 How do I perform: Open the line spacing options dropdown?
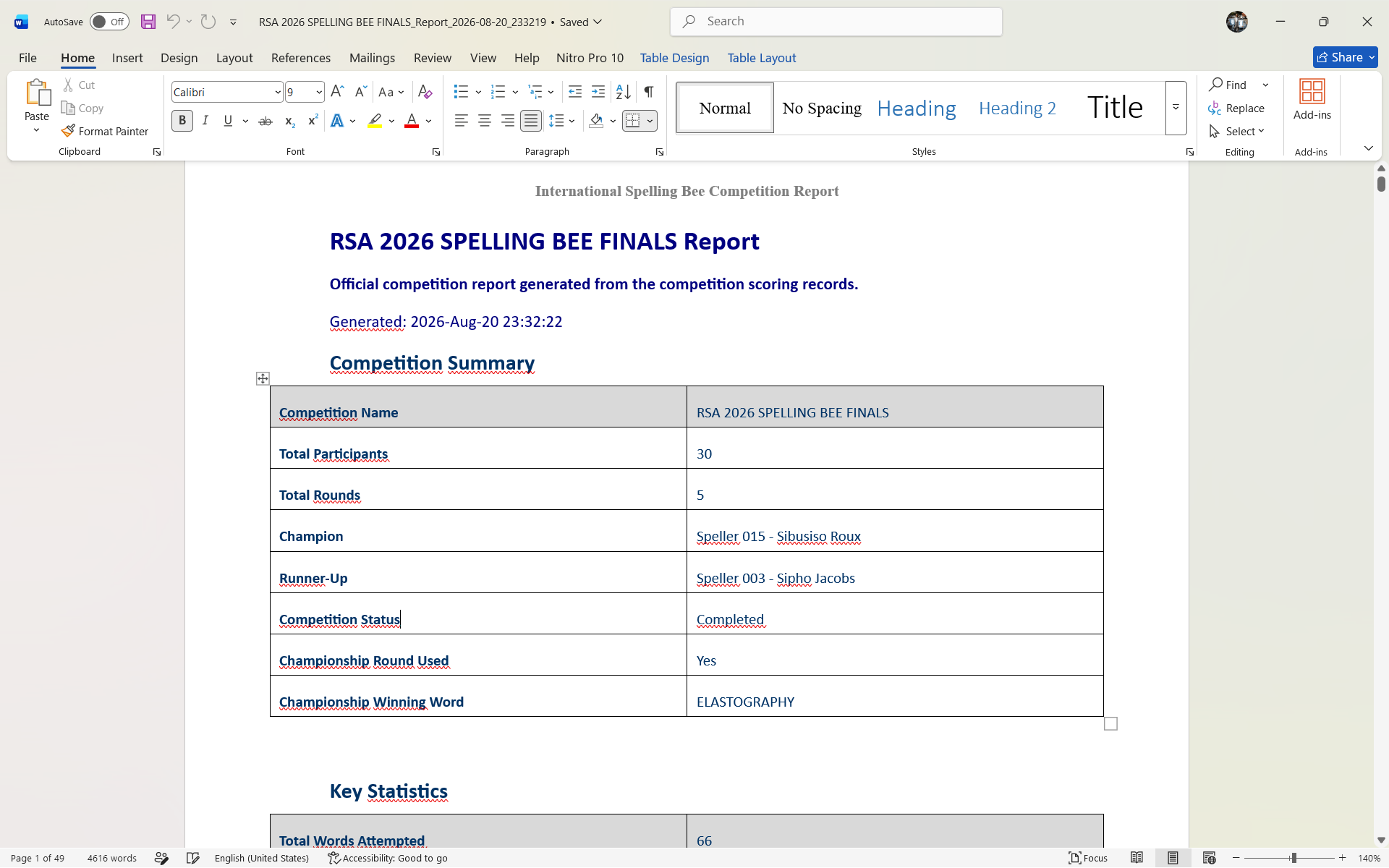pyautogui.click(x=572, y=121)
